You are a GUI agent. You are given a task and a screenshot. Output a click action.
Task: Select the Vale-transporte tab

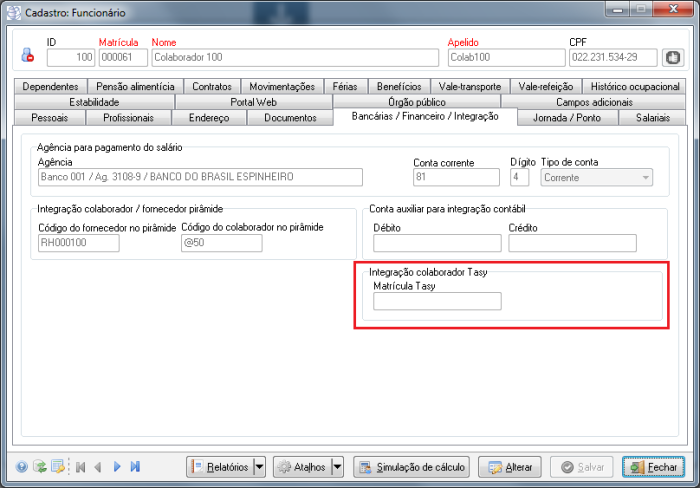(470, 87)
